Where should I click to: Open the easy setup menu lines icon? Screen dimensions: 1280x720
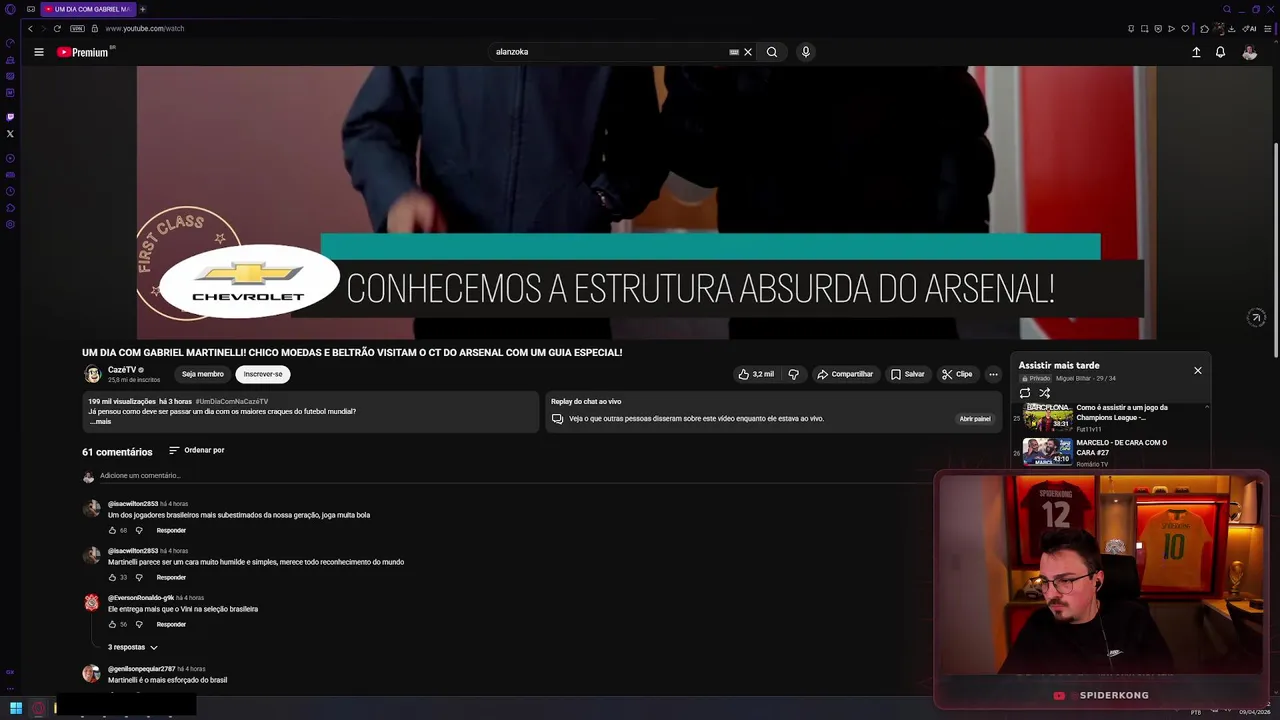pyautogui.click(x=1269, y=28)
